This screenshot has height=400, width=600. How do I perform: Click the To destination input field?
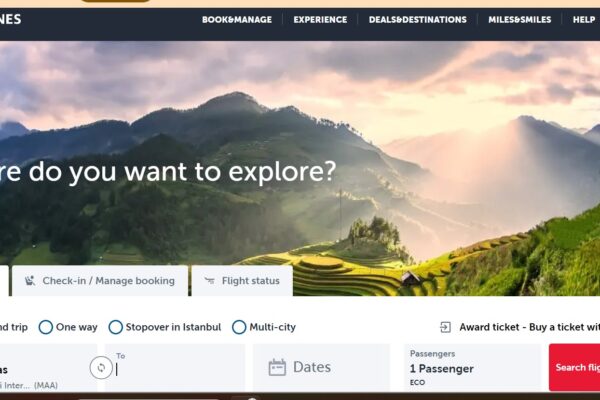click(x=175, y=367)
